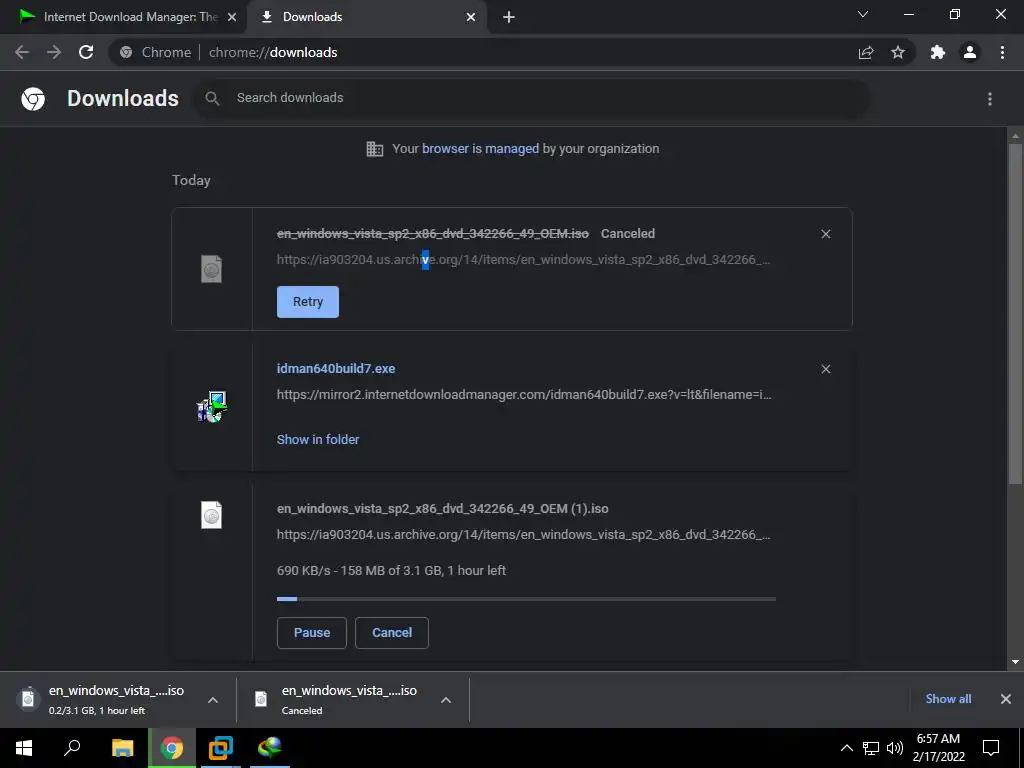This screenshot has height=768, width=1024.
Task: Click the Canceled status label
Action: [x=628, y=233]
